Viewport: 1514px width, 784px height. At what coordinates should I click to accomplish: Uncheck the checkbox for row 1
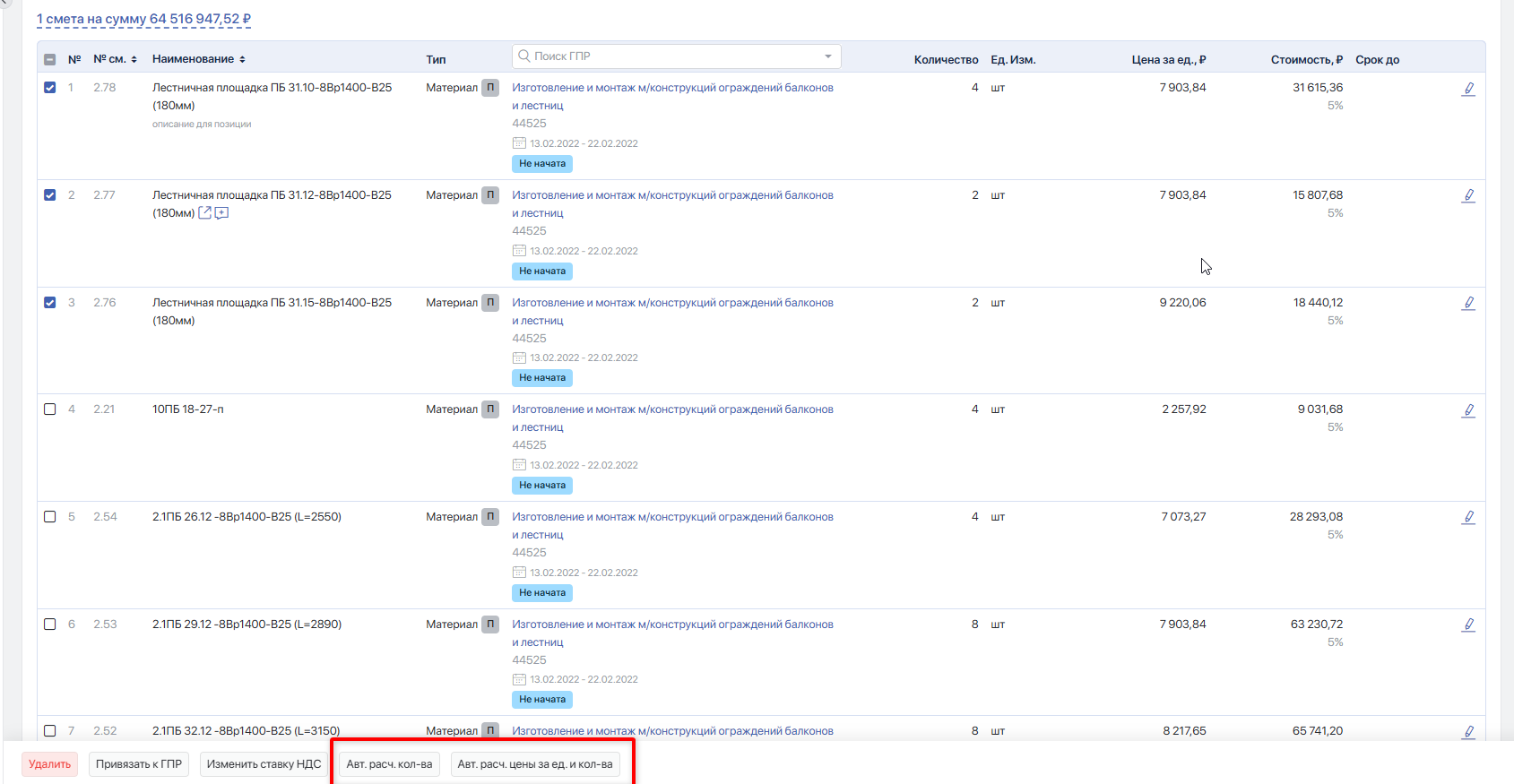point(50,88)
